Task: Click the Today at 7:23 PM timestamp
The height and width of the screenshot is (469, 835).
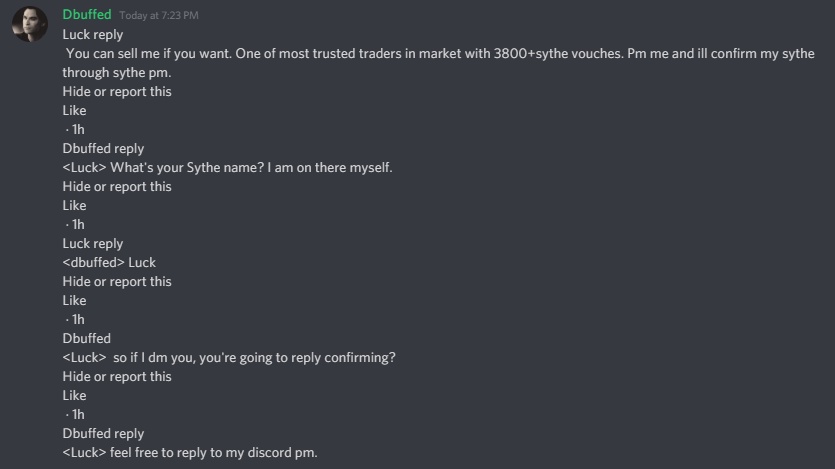Action: [x=159, y=15]
